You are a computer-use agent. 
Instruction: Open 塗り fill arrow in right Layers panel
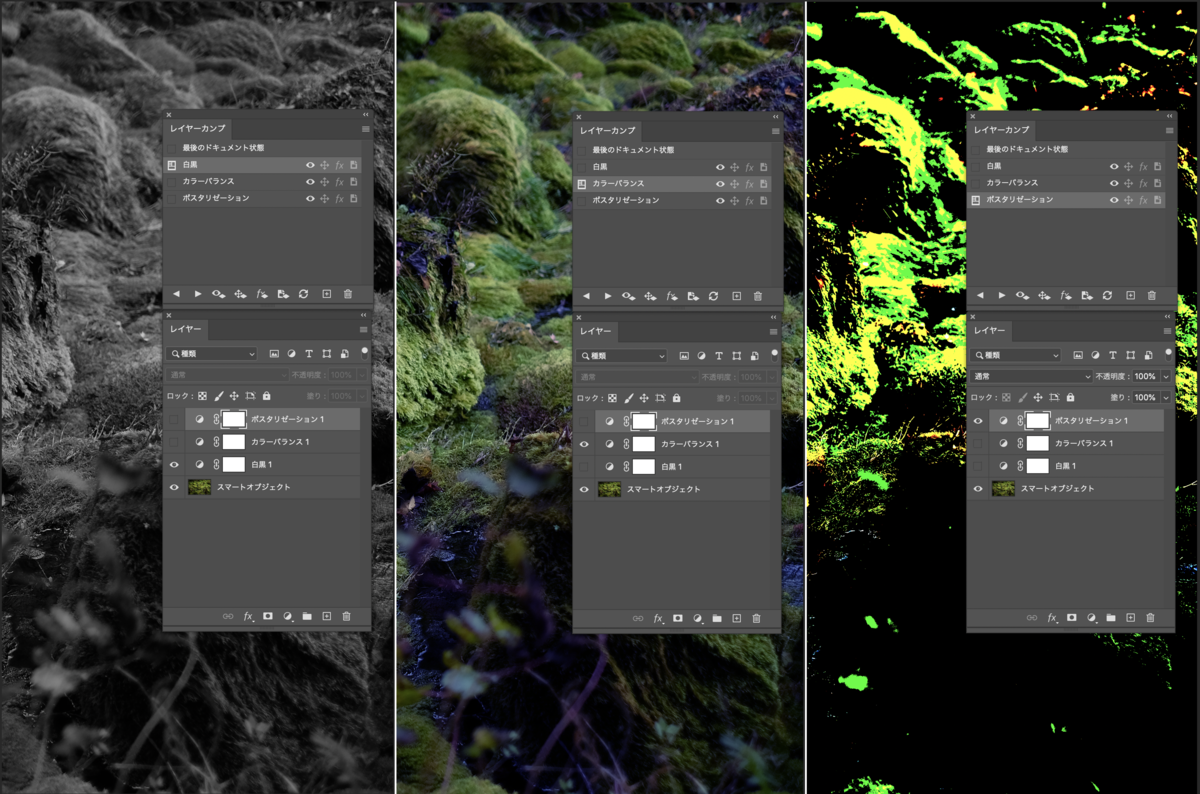(1165, 397)
